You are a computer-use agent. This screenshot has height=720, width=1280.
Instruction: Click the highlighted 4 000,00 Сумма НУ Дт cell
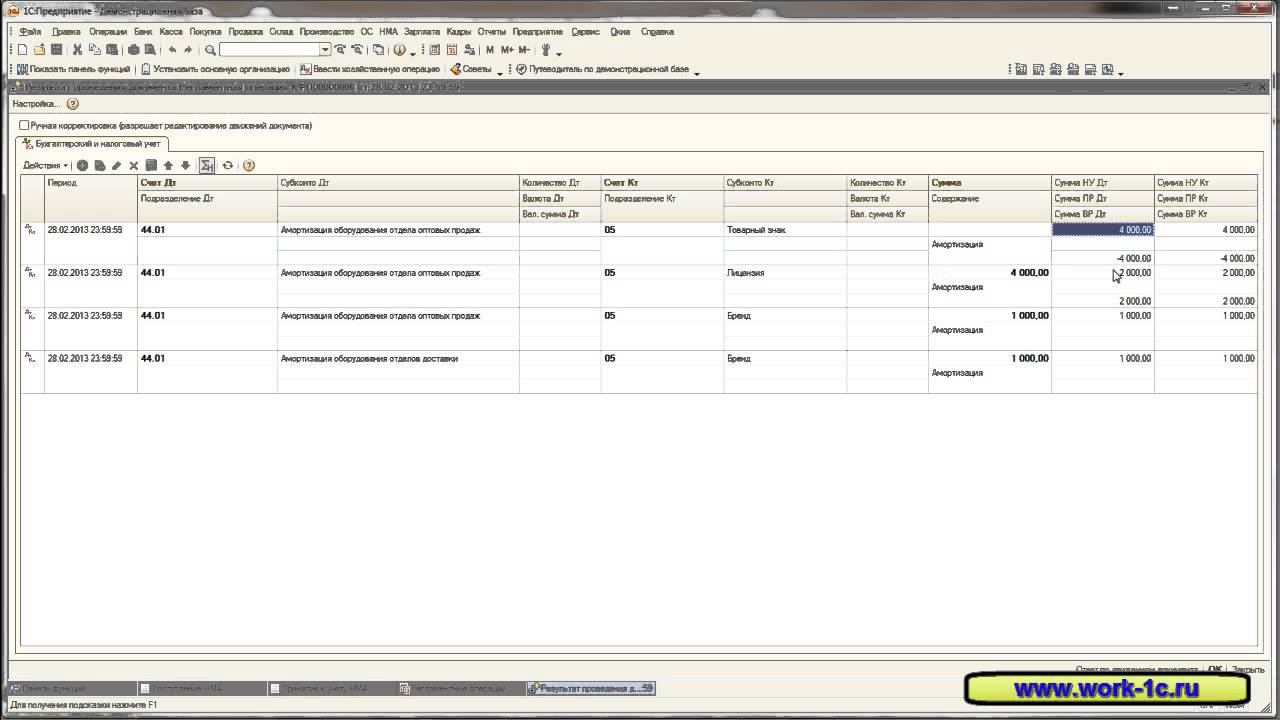(1103, 230)
